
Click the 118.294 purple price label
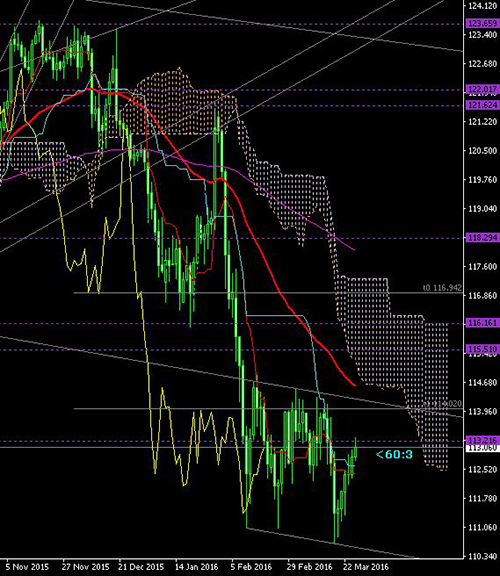point(483,238)
